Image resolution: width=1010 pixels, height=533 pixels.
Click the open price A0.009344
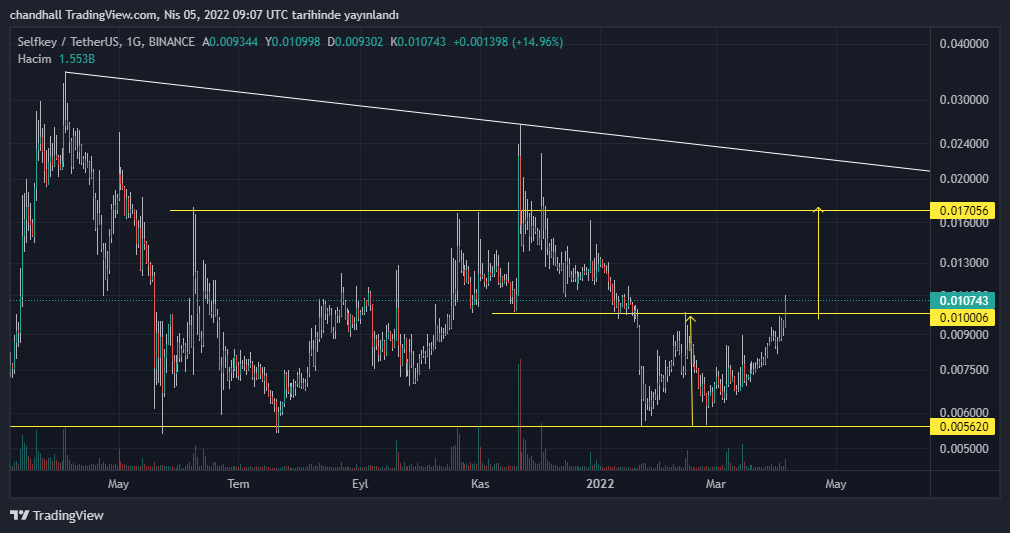pos(230,42)
